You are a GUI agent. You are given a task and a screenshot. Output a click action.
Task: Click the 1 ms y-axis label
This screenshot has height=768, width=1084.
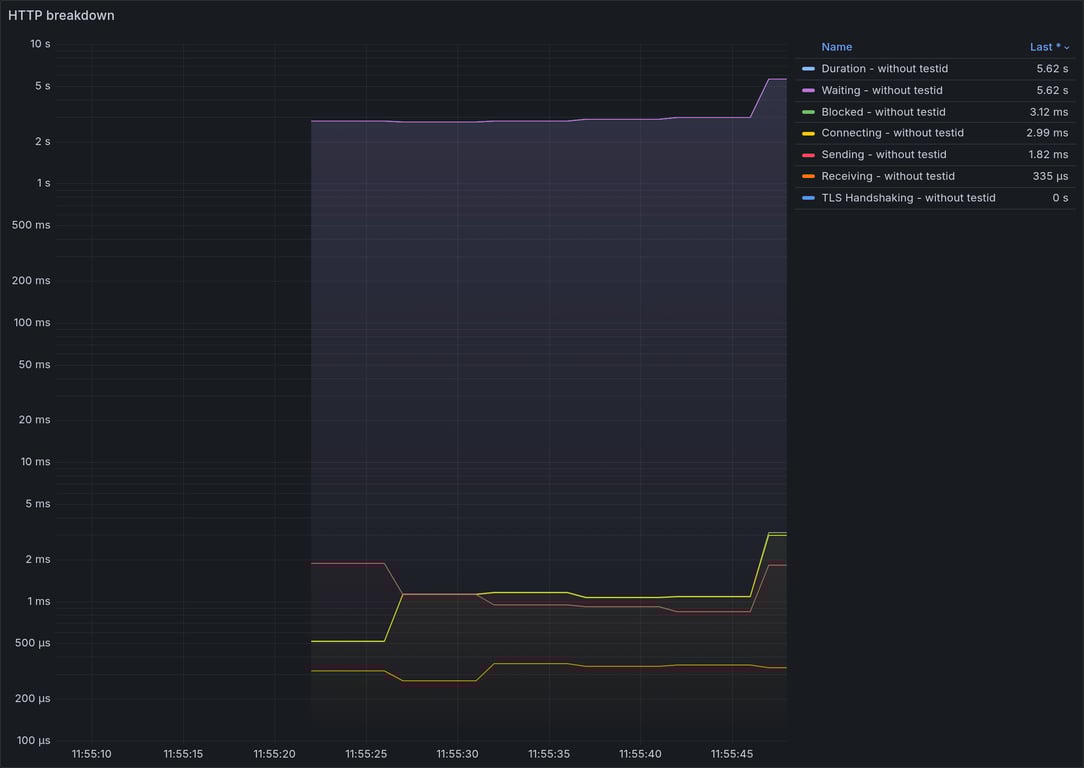[x=39, y=601]
